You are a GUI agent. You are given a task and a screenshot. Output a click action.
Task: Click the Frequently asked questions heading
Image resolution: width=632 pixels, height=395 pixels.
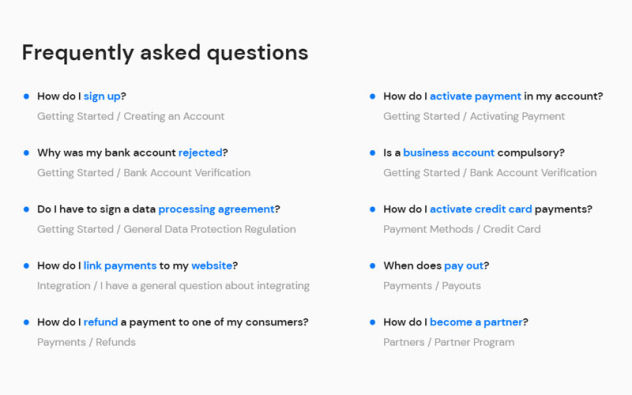coord(165,53)
